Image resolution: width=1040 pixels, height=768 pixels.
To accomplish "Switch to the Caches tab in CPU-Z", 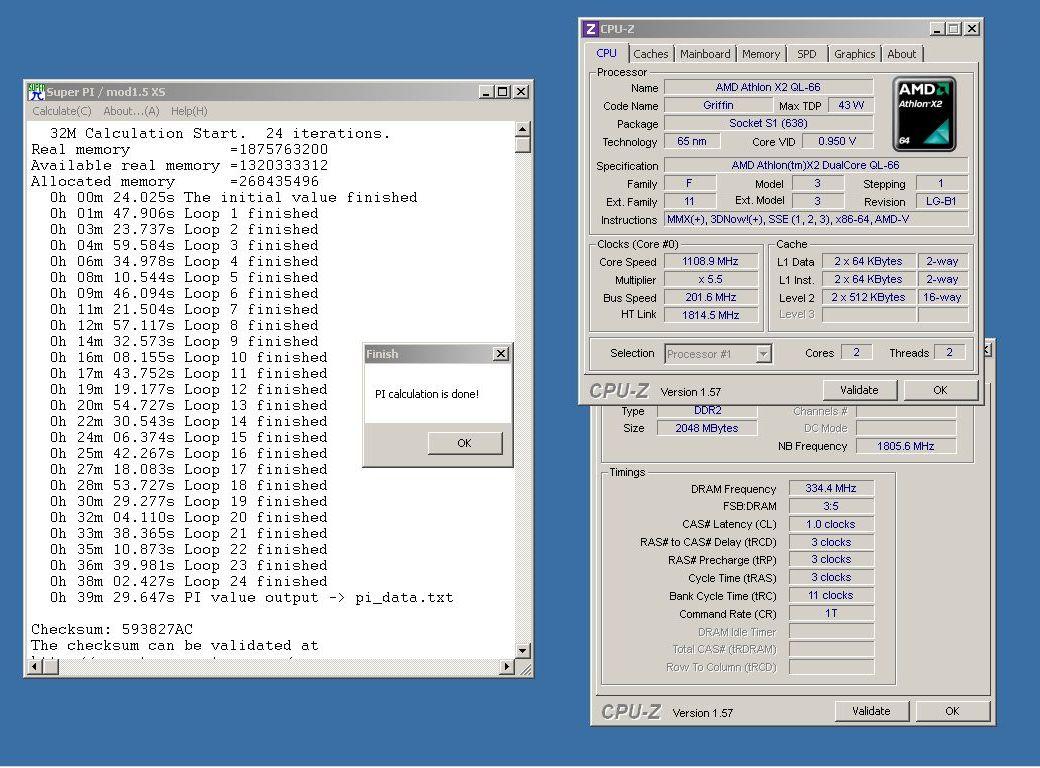I will 651,54.
